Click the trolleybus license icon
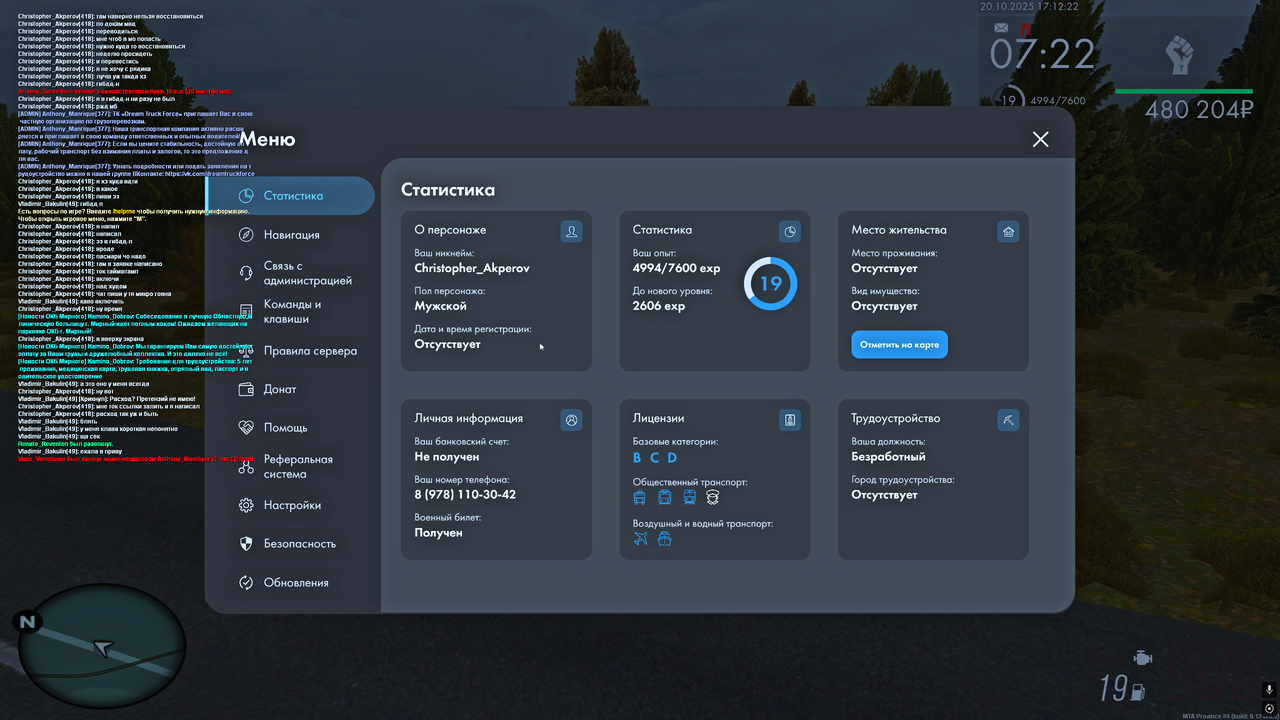Viewport: 1280px width, 720px height. [640, 497]
